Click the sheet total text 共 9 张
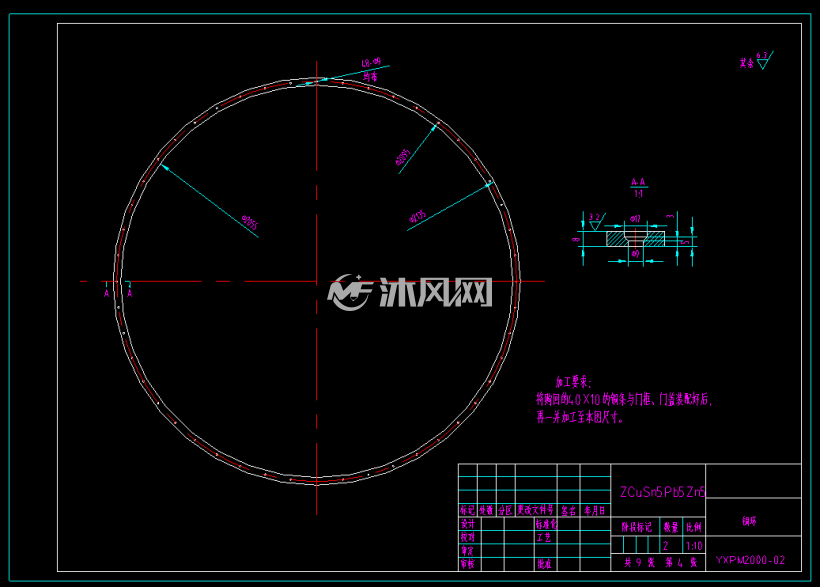The image size is (820, 587). point(639,562)
